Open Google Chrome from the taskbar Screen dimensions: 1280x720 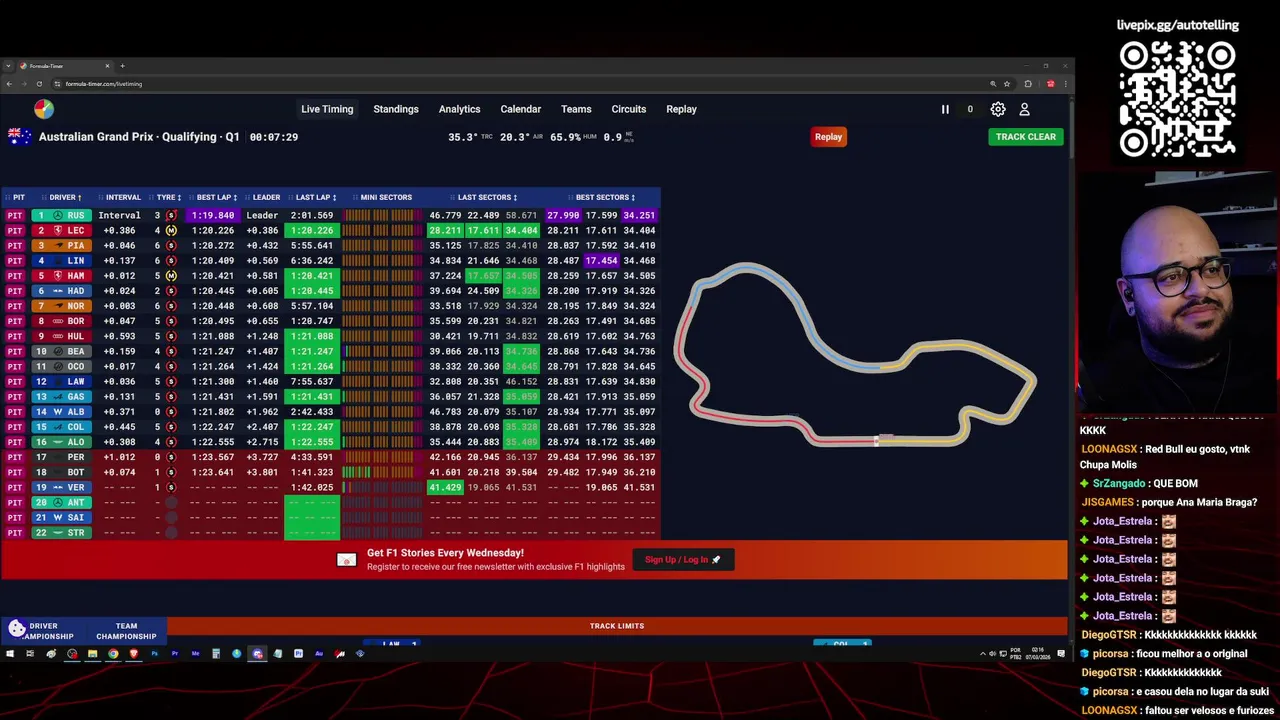[113, 654]
